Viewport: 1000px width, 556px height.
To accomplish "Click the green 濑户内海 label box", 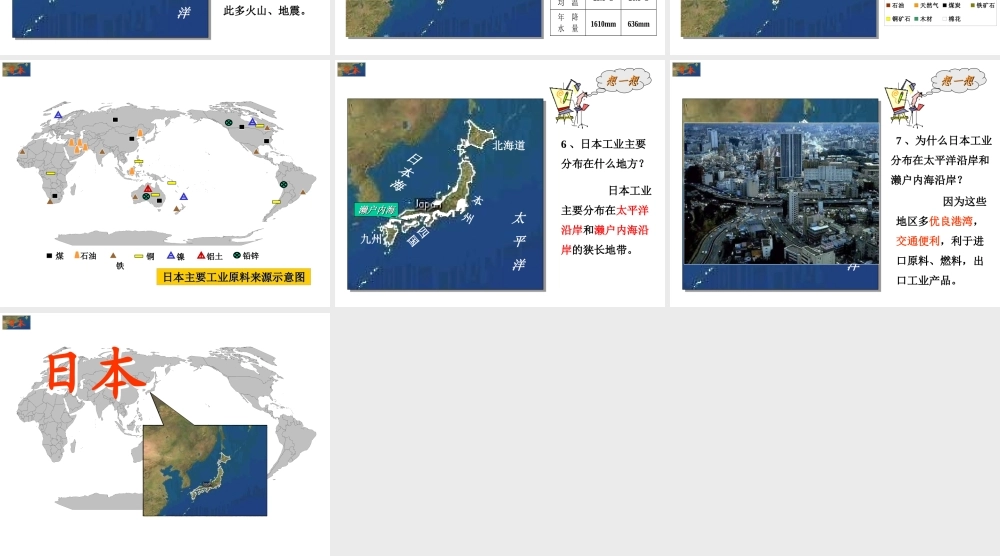I will click(376, 210).
